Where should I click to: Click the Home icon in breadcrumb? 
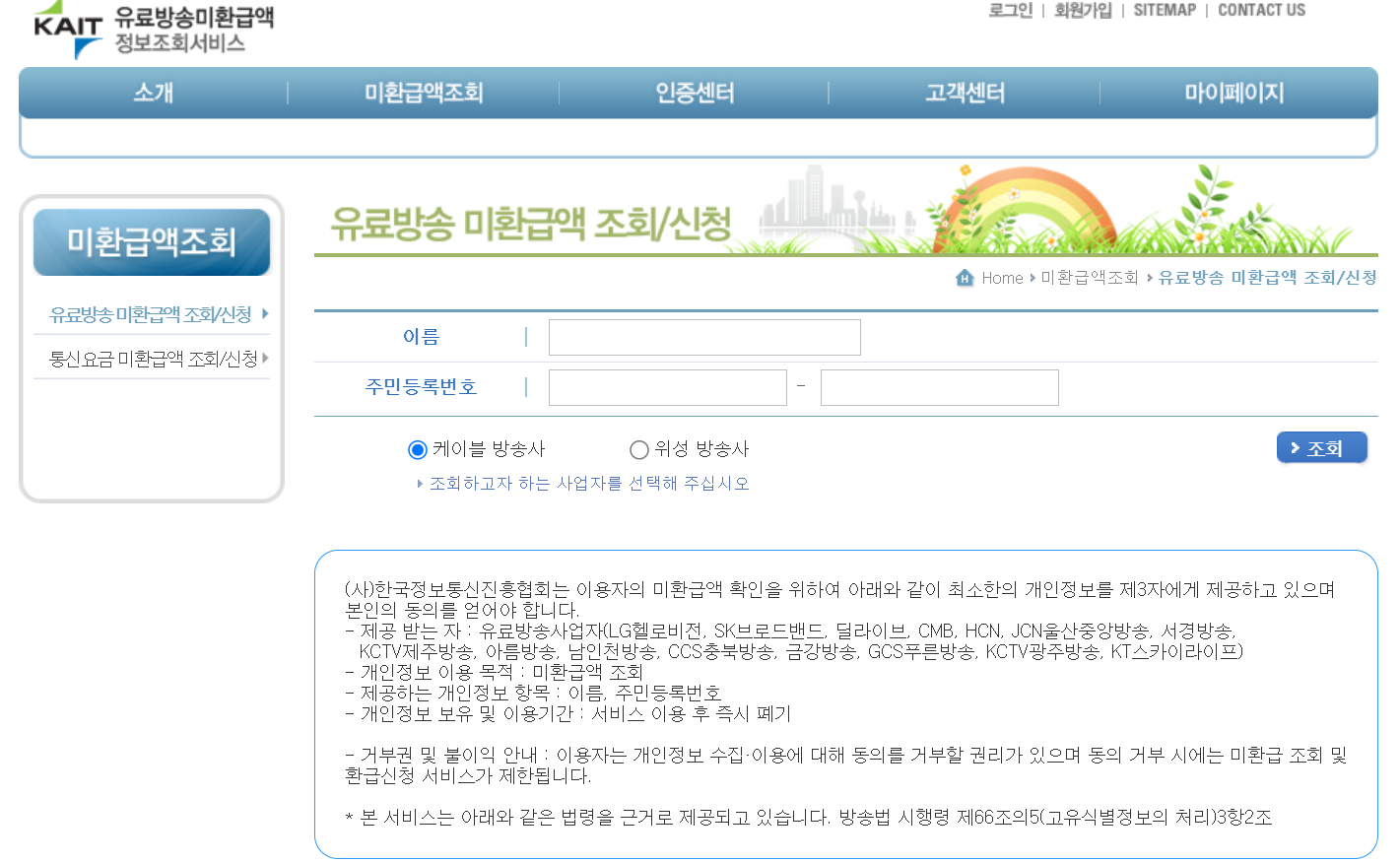tap(965, 278)
